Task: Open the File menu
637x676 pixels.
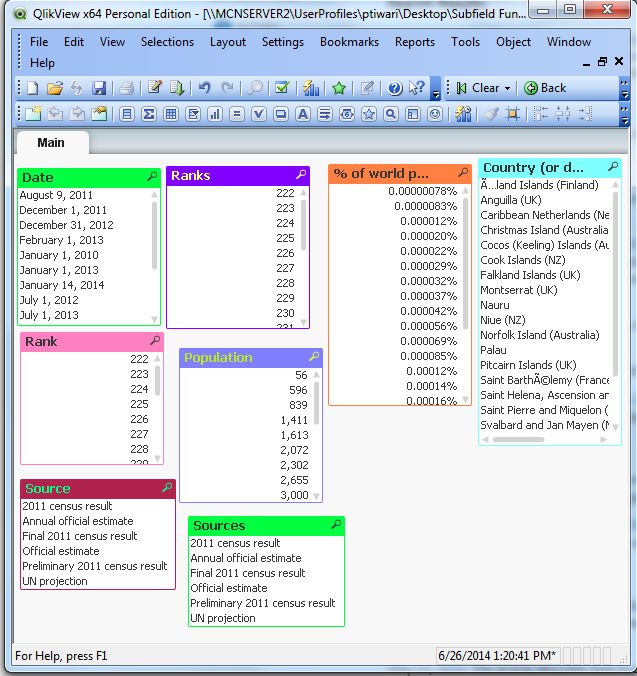Action: point(39,42)
